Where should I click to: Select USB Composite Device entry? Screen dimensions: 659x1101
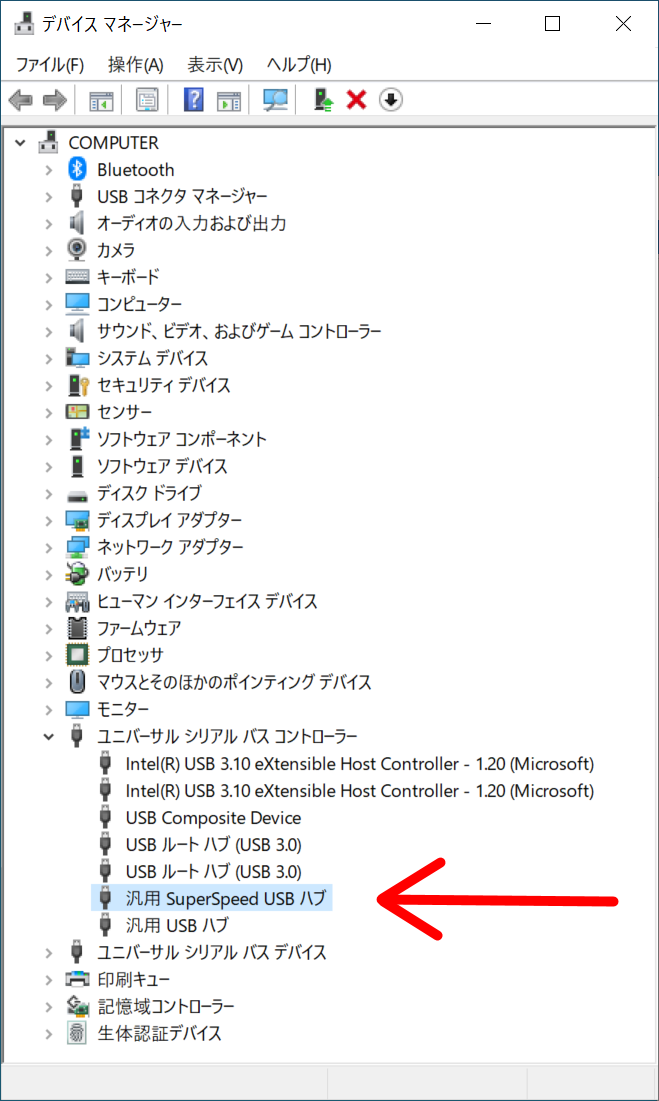click(213, 818)
